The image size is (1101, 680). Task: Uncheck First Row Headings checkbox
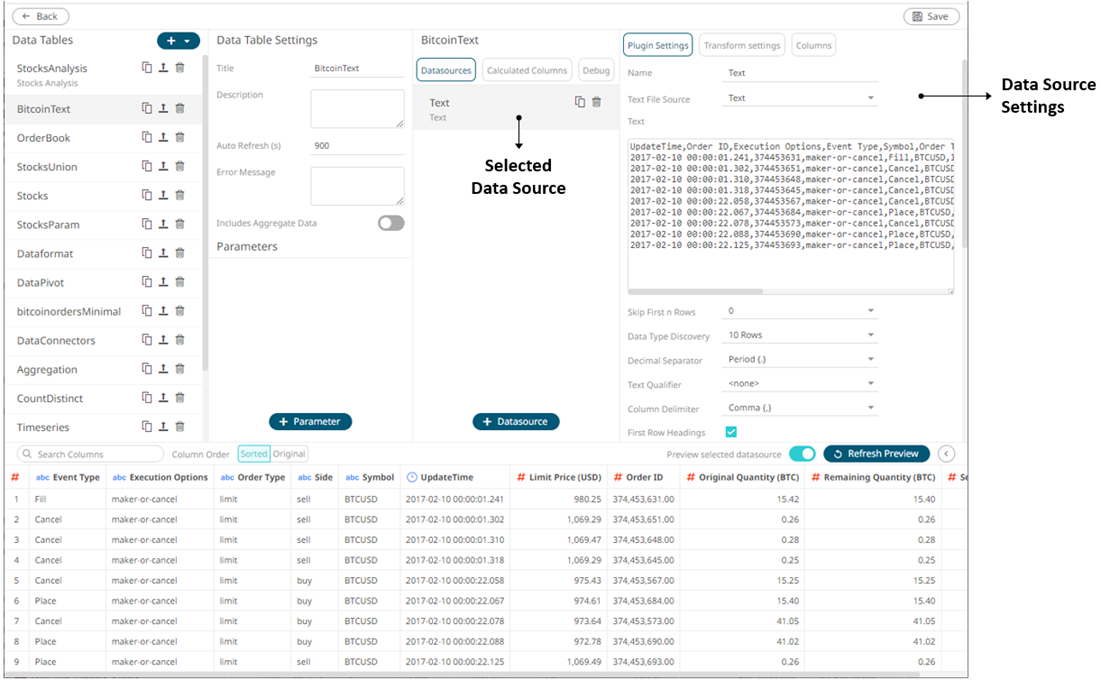(731, 432)
